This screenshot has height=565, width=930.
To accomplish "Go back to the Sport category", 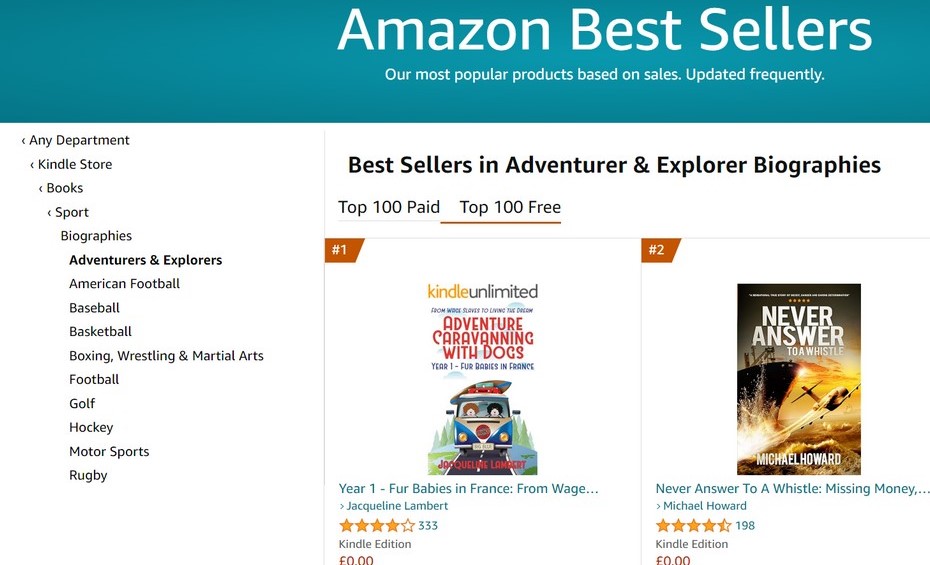I will coord(71,212).
